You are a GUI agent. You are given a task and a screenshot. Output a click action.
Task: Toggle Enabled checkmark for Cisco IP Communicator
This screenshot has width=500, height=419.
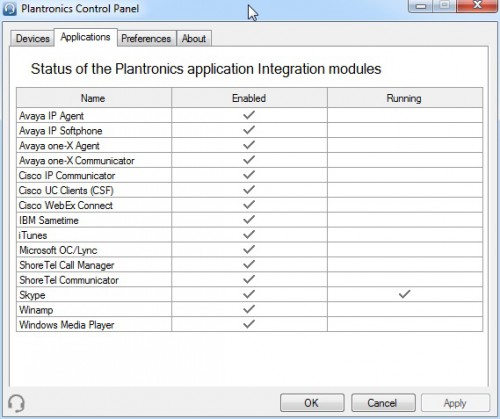[249, 175]
